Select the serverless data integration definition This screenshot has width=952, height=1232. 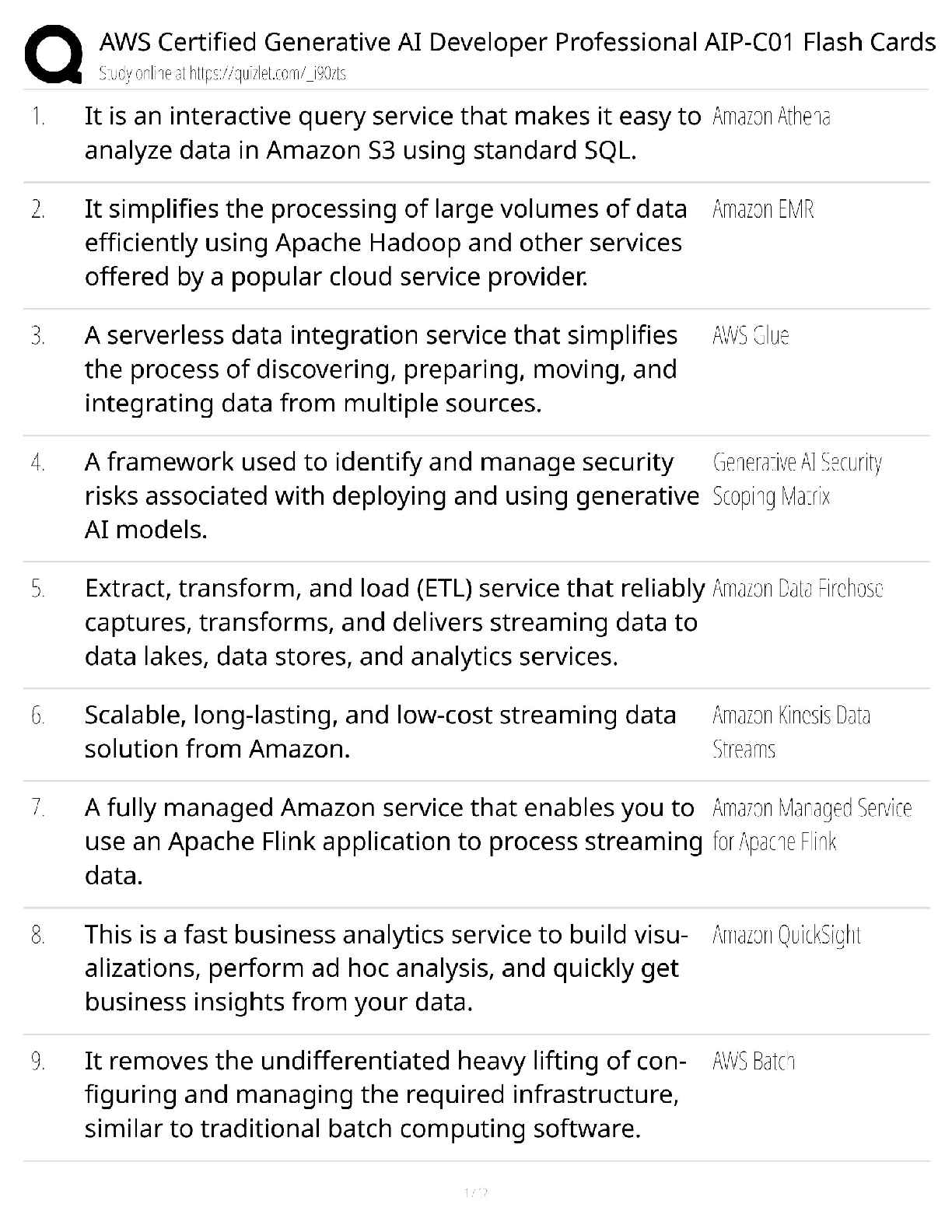coord(381,369)
